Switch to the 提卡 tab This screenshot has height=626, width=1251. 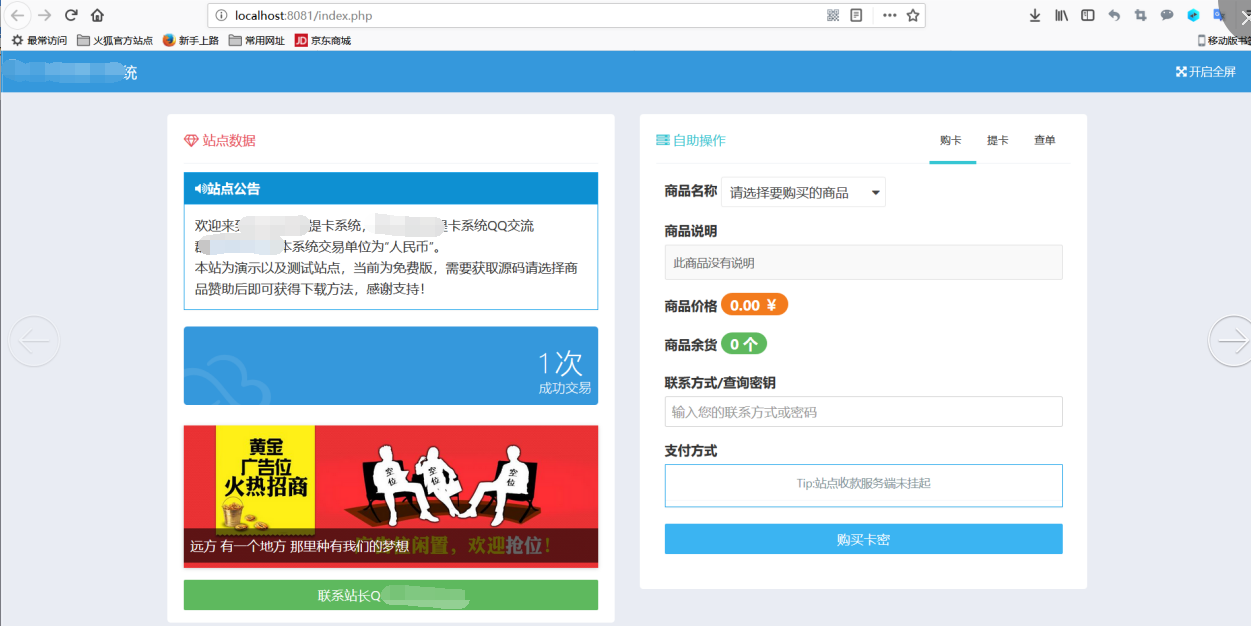pos(997,140)
